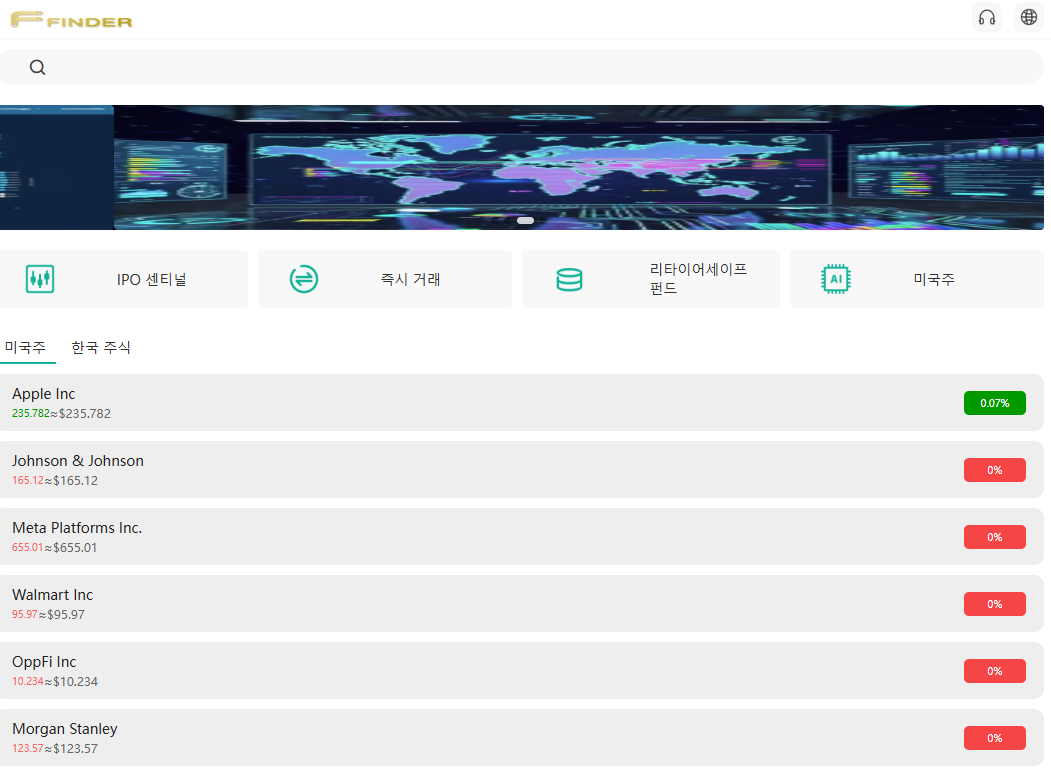Viewport: 1051px width, 772px height.
Task: Click the FINDER logo
Action: (71, 20)
